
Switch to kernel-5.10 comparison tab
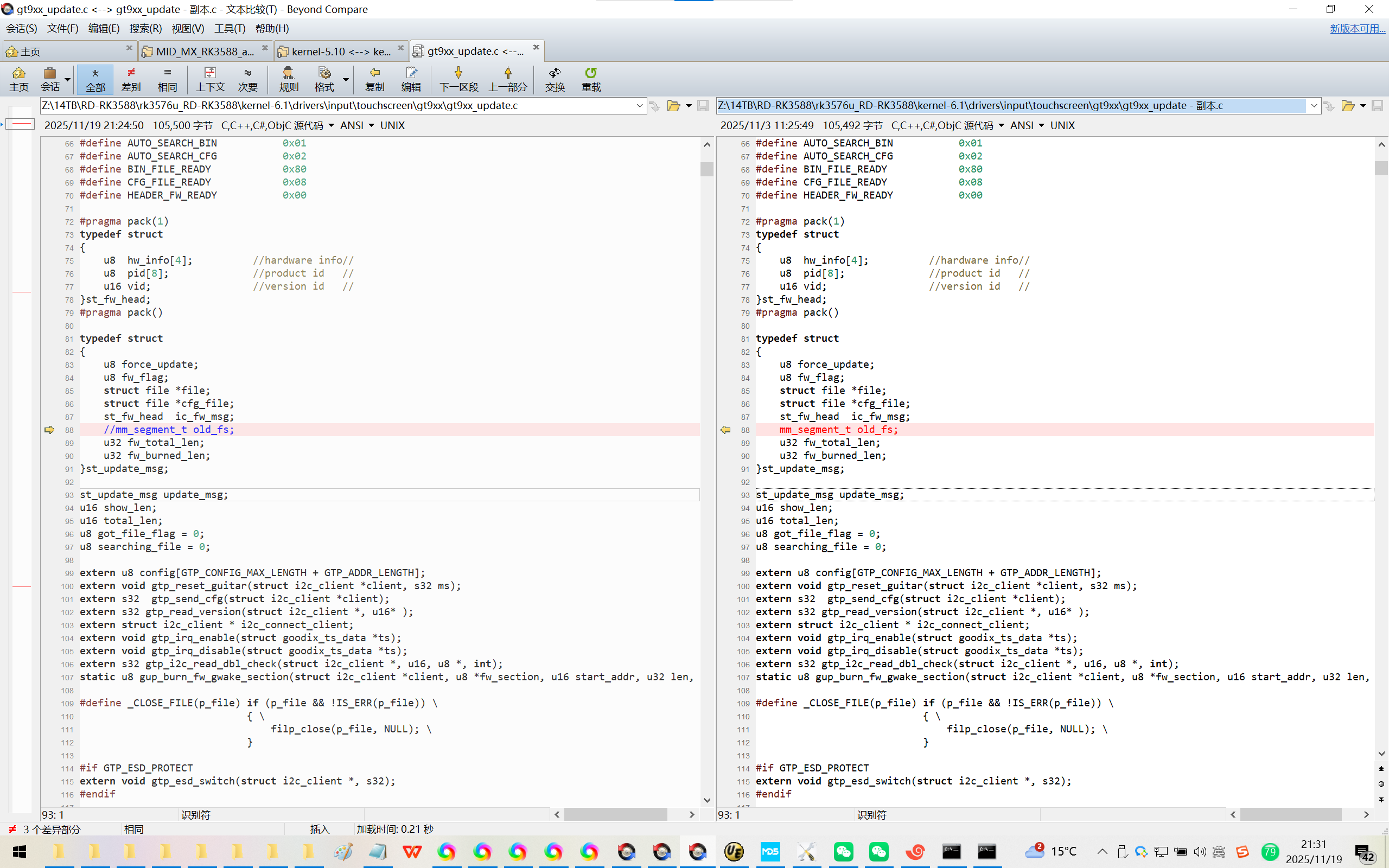pyautogui.click(x=340, y=52)
